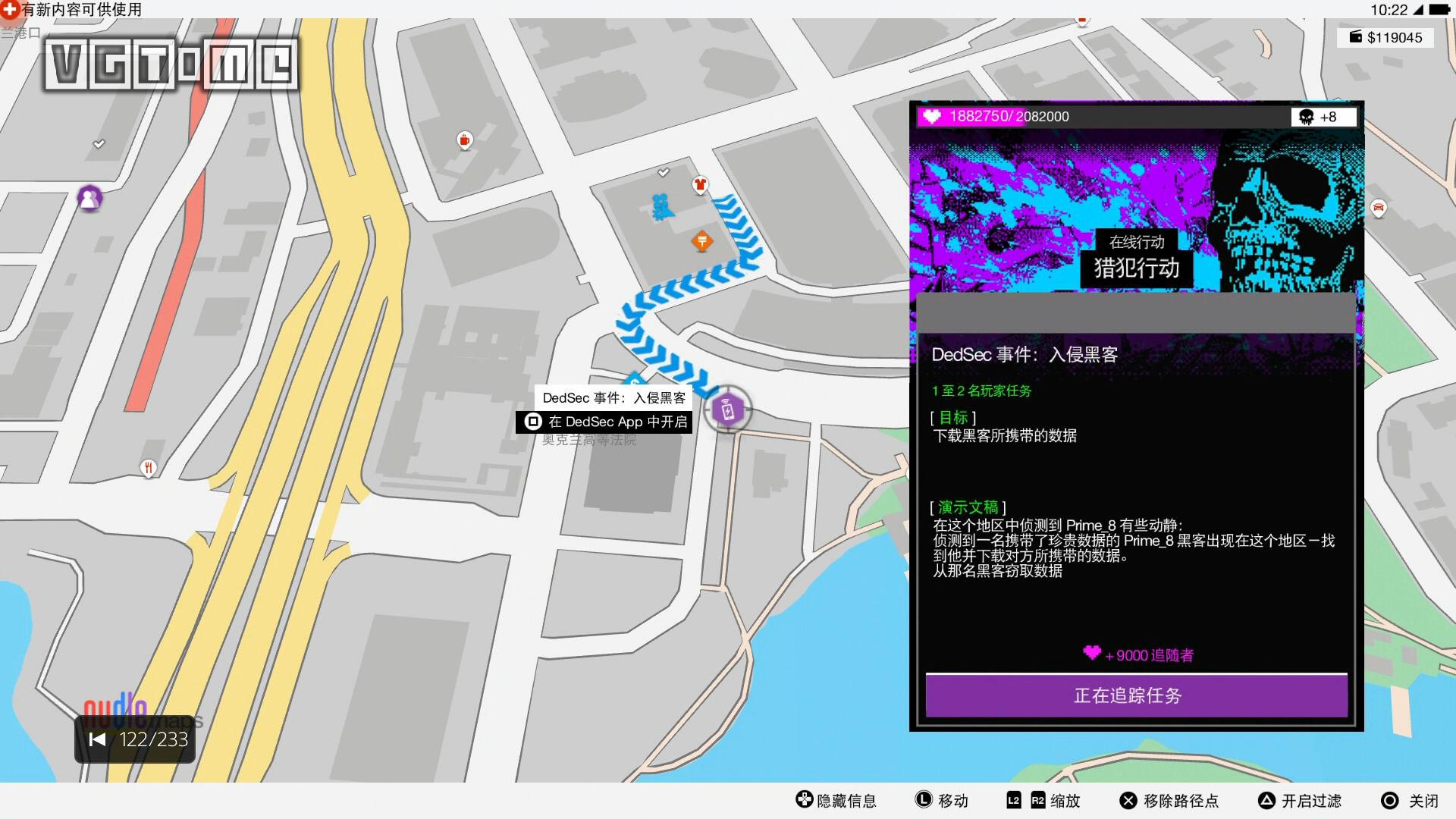Click 移除路径点 remove waypoint control

pyautogui.click(x=1169, y=800)
